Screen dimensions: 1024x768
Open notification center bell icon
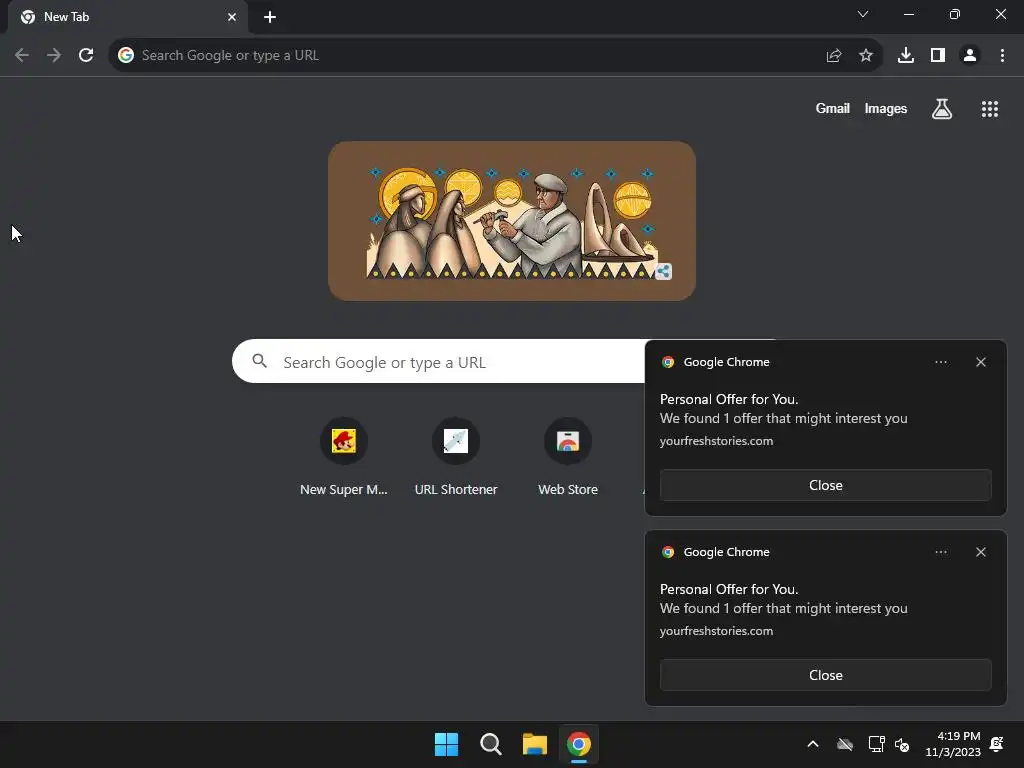pyautogui.click(x=997, y=744)
